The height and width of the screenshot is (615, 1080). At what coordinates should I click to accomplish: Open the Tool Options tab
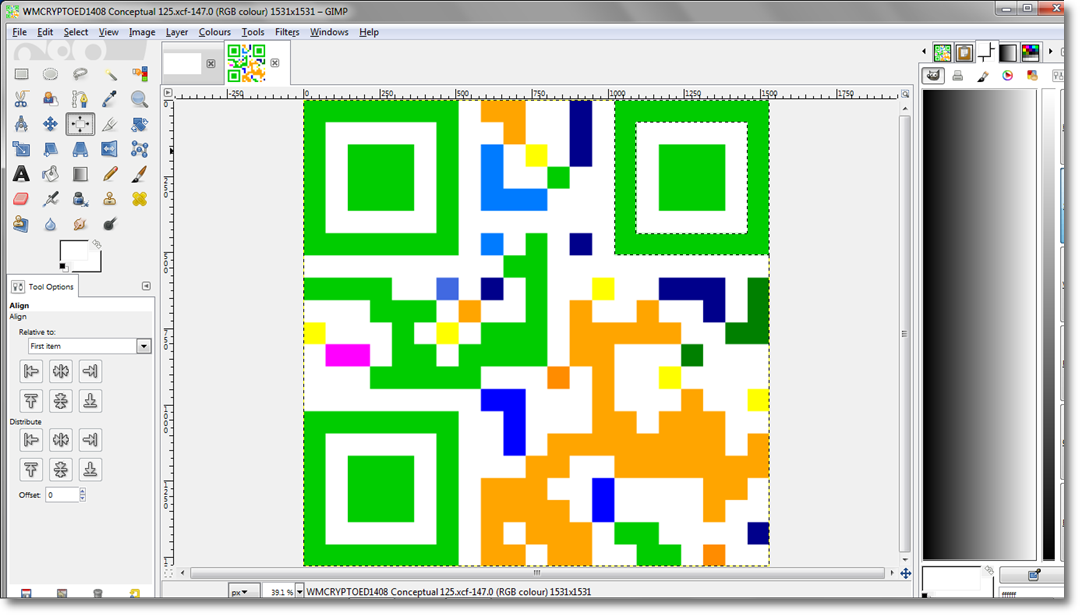43,286
